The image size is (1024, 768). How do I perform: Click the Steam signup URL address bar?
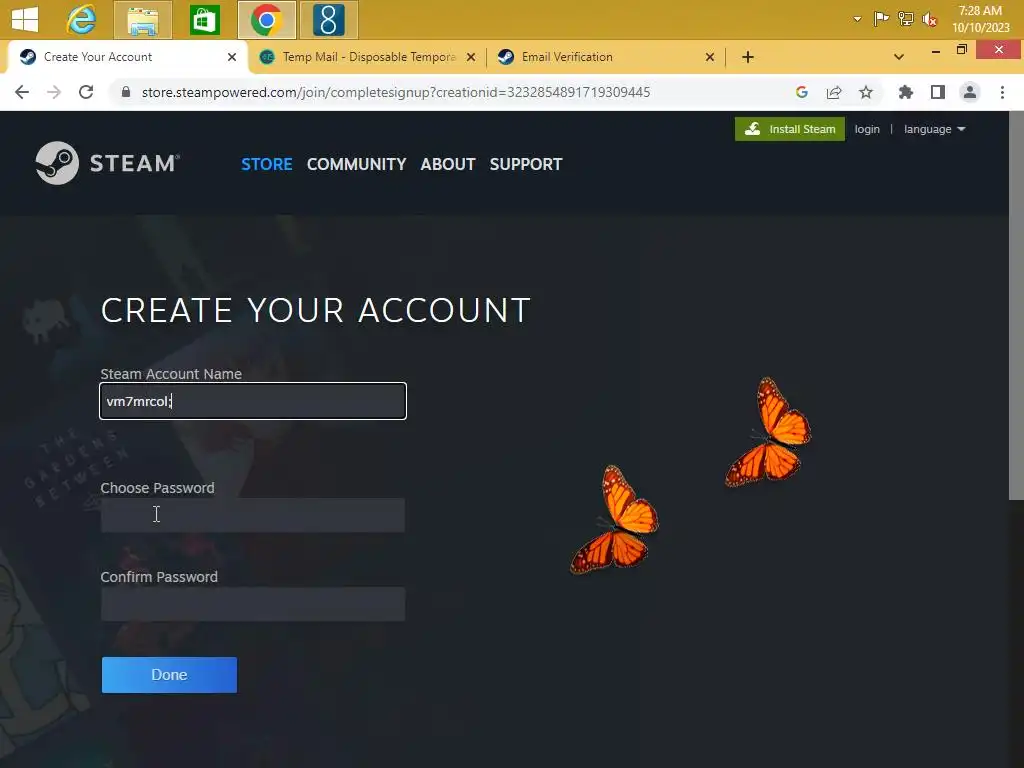coord(396,92)
